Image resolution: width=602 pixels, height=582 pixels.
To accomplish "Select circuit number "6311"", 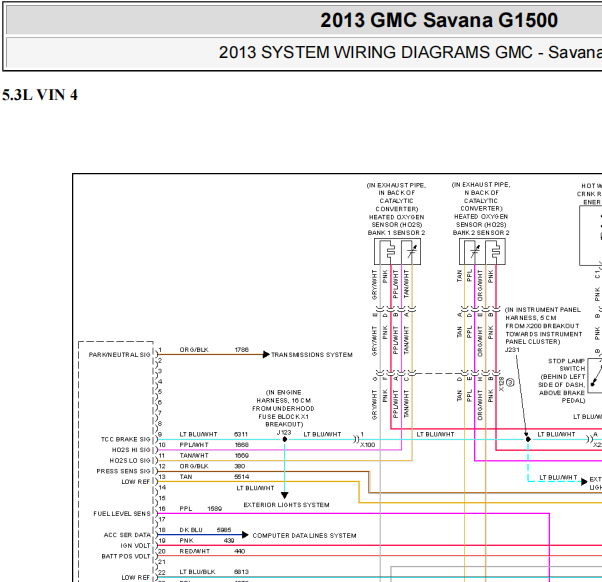I will point(241,434).
